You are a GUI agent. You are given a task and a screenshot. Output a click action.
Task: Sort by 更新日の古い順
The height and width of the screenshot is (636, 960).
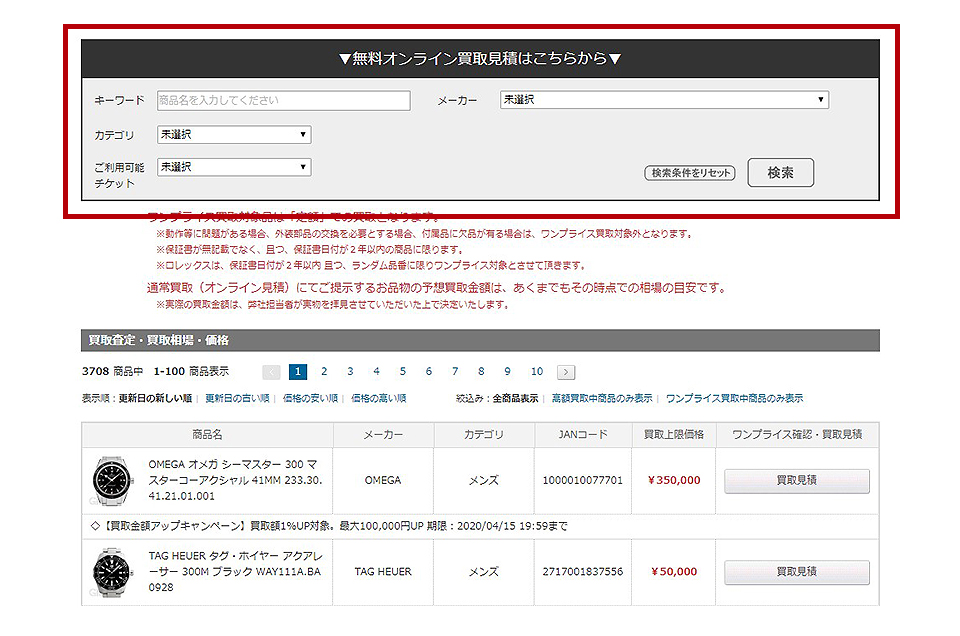click(238, 398)
